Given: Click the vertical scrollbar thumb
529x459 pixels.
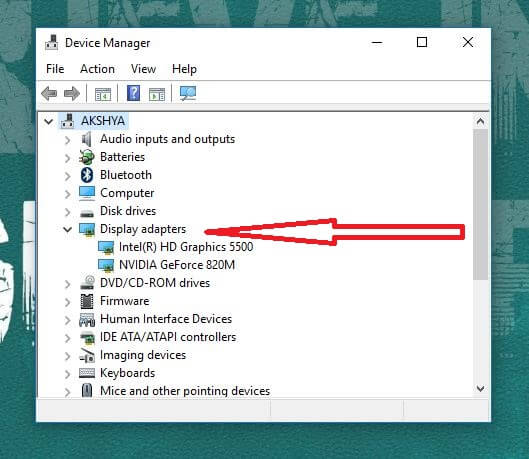Looking at the screenshot, I should point(480,204).
